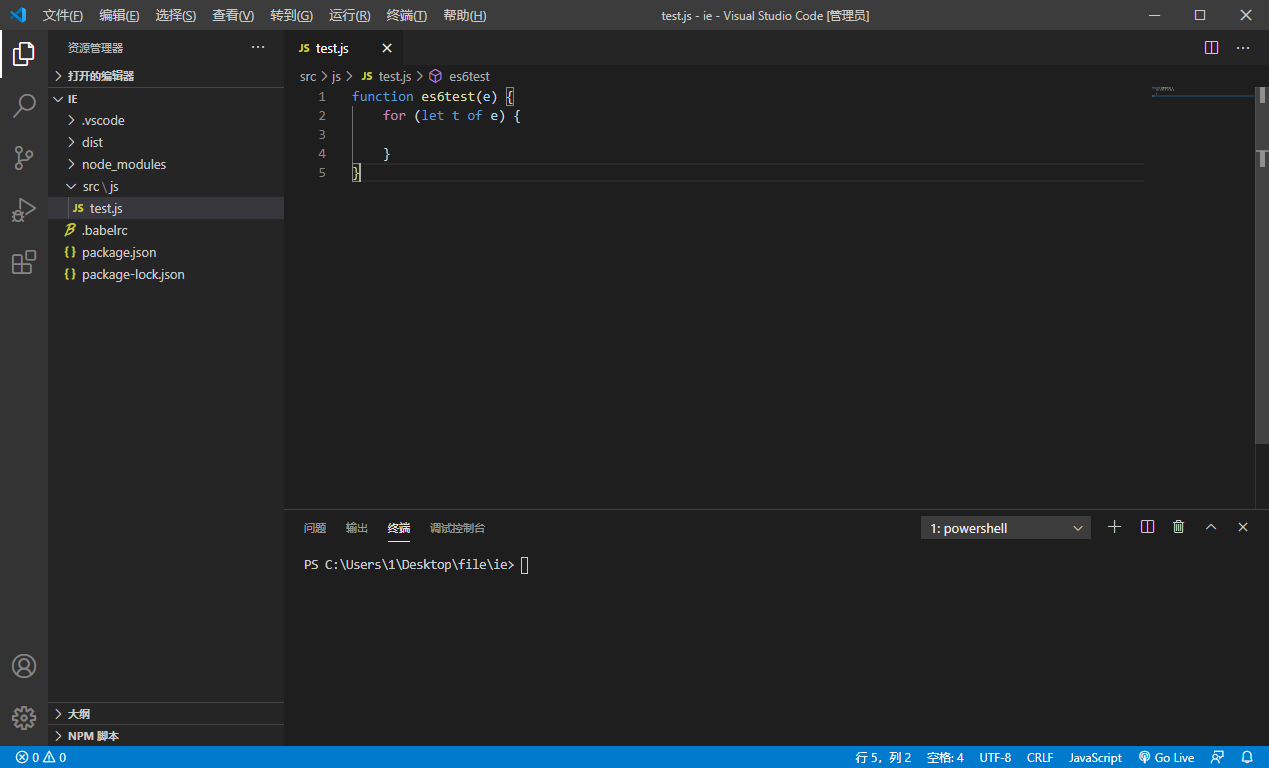
Task: Open the Source Control view
Action: 24,158
